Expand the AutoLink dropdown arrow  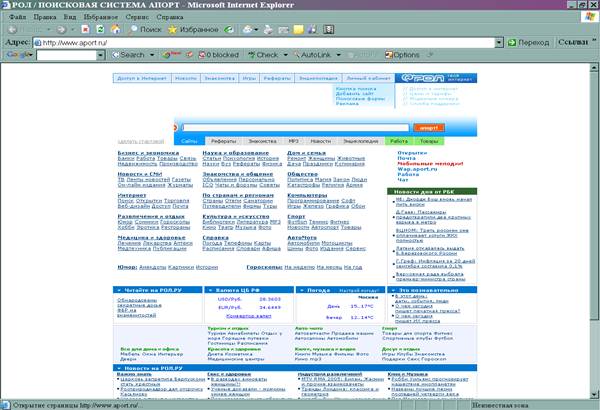tap(338, 55)
